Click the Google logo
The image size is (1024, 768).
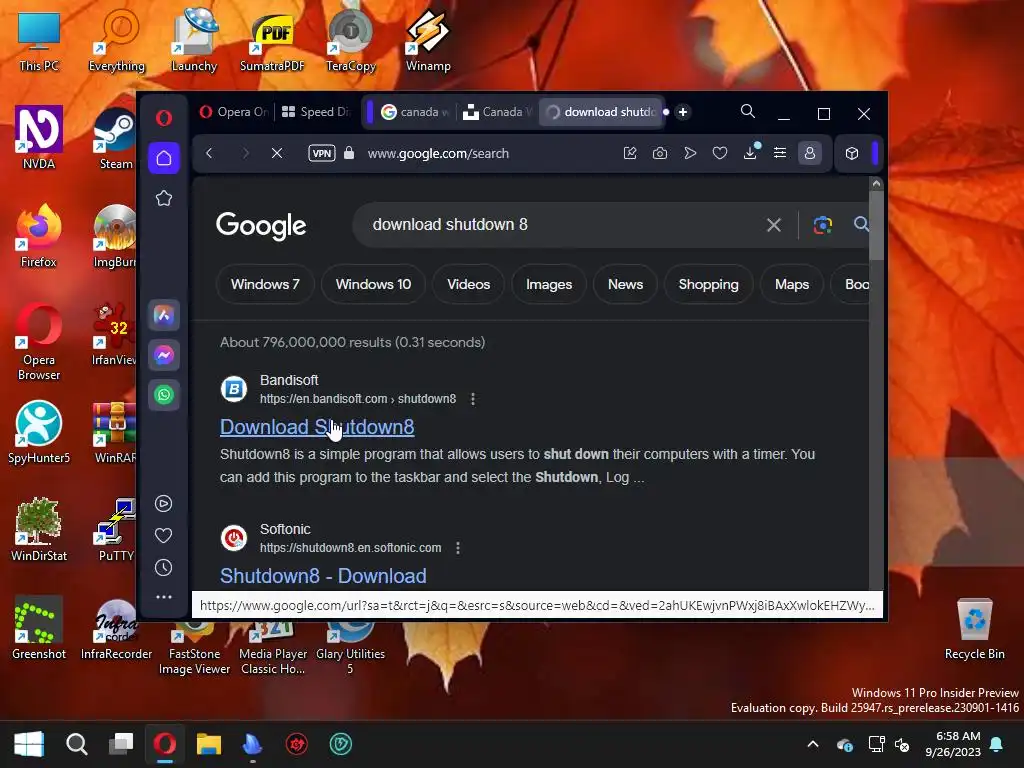pos(261,226)
